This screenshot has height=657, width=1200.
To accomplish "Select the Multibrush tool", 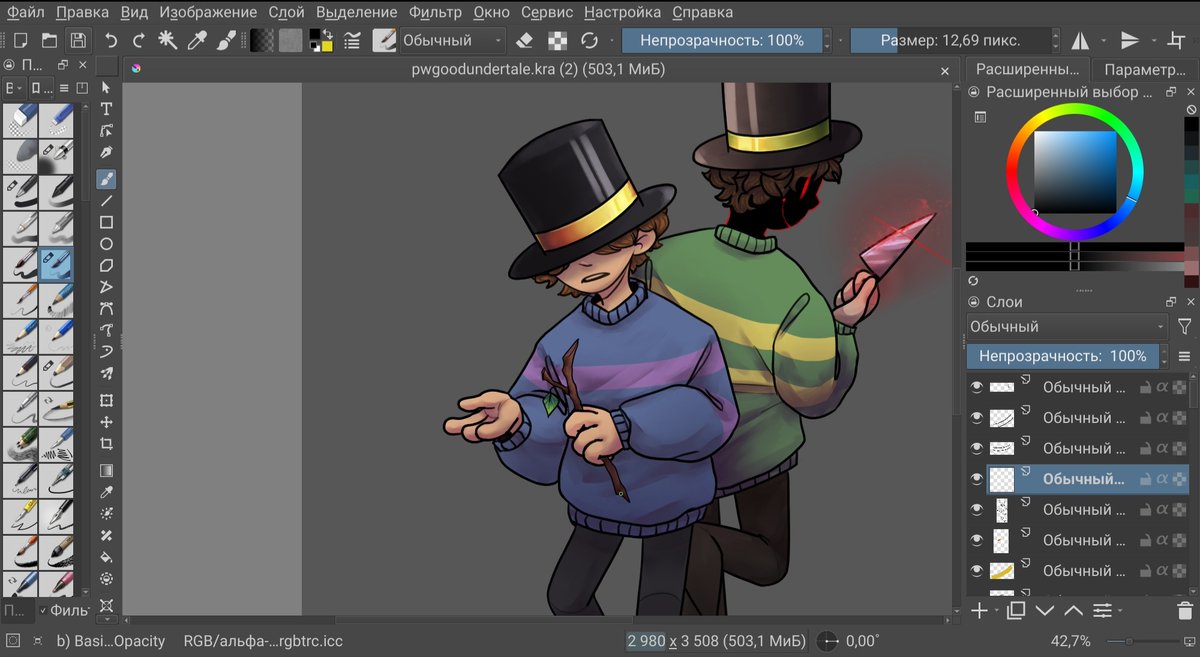I will (x=106, y=374).
